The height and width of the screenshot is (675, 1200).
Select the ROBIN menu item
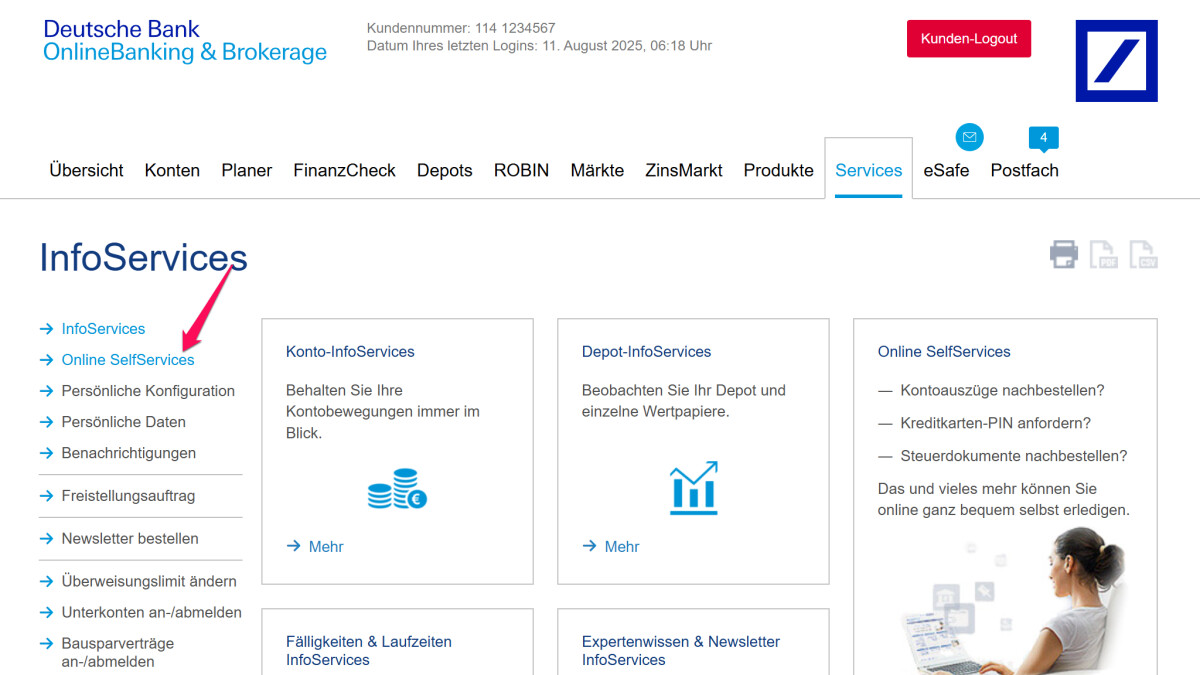[521, 170]
